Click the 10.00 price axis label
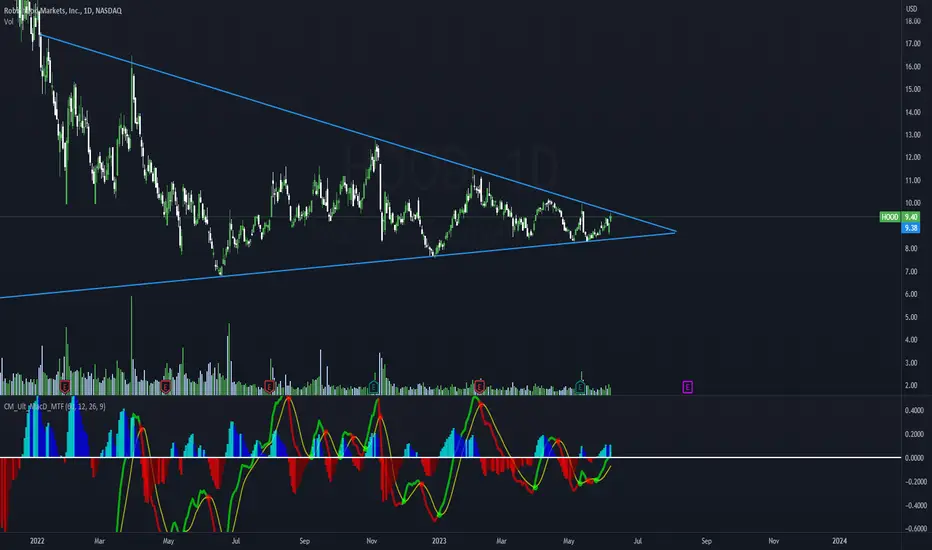The image size is (932, 550). (x=912, y=203)
